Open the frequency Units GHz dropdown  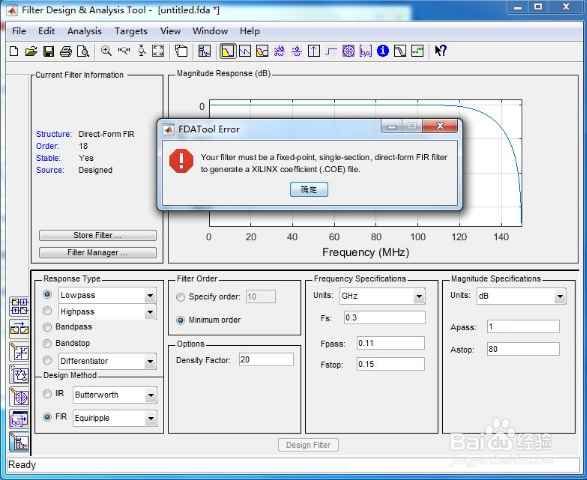(x=419, y=297)
